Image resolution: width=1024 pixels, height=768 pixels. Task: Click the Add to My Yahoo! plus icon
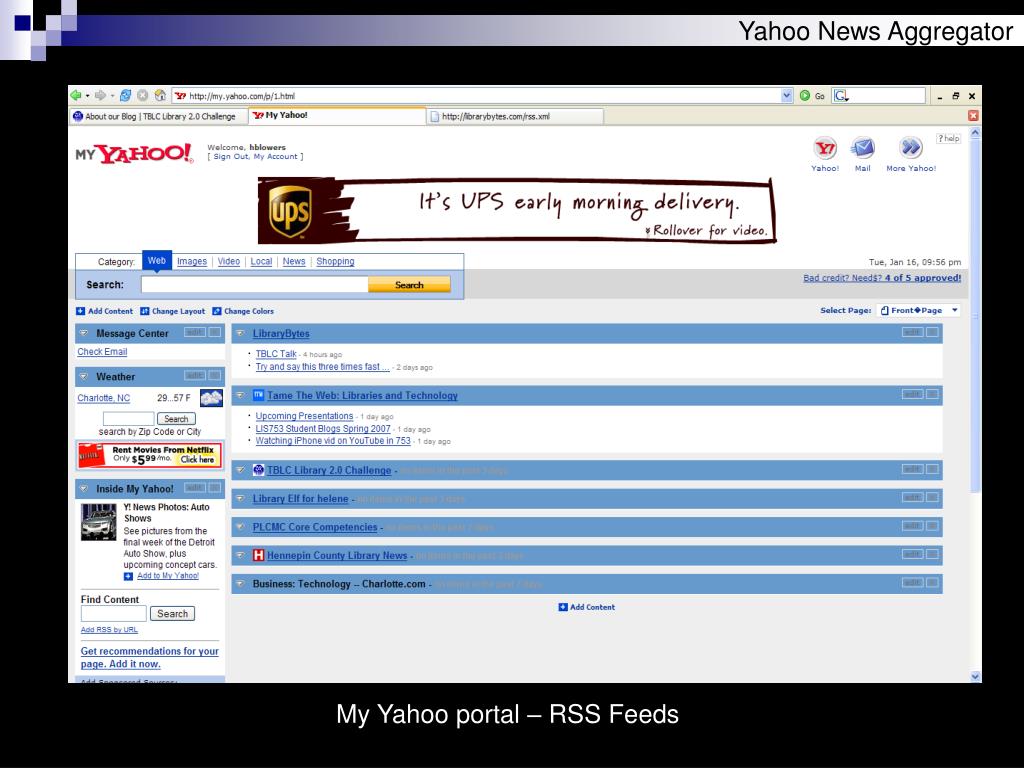[x=128, y=576]
